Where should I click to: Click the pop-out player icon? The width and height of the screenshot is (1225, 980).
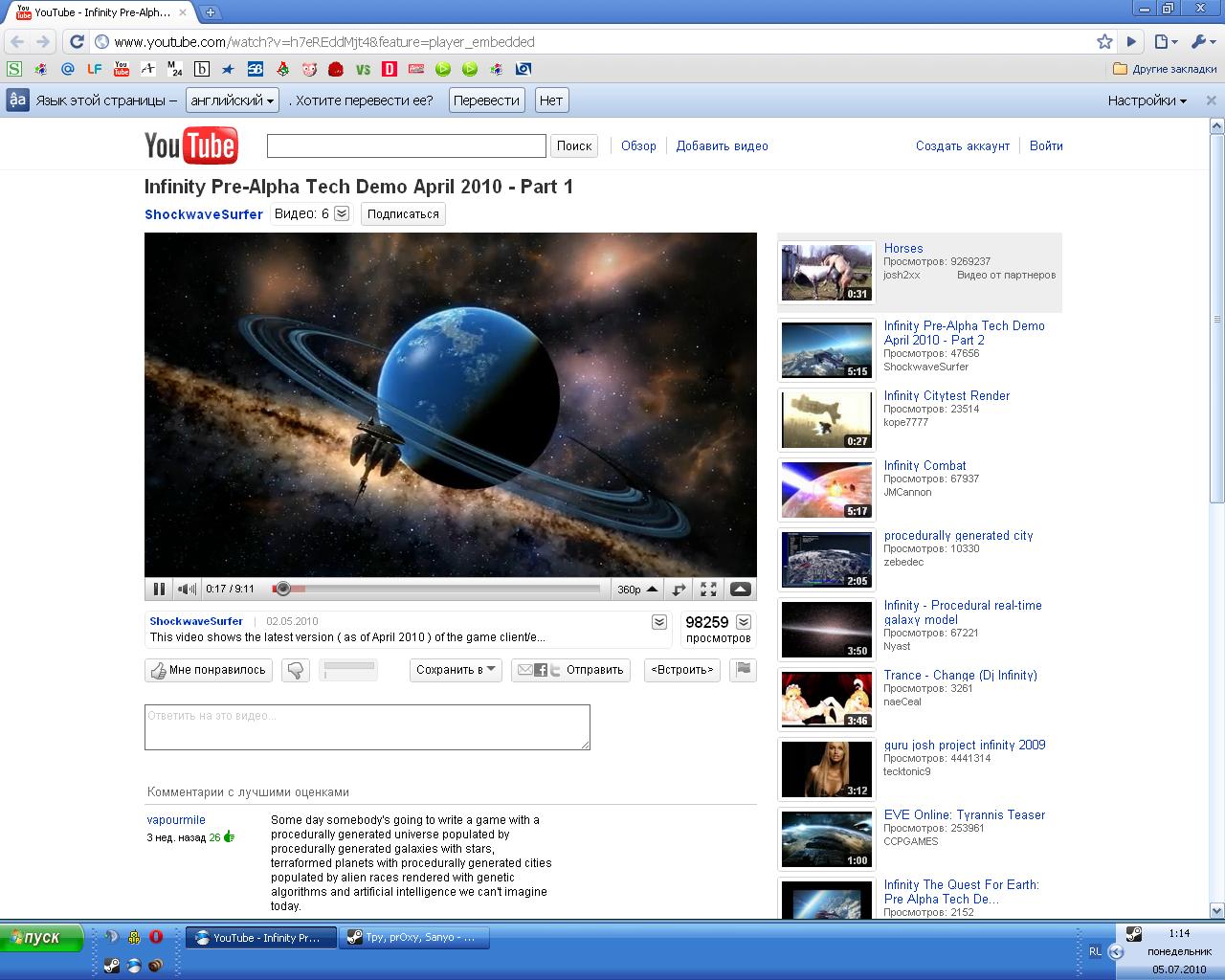(679, 590)
